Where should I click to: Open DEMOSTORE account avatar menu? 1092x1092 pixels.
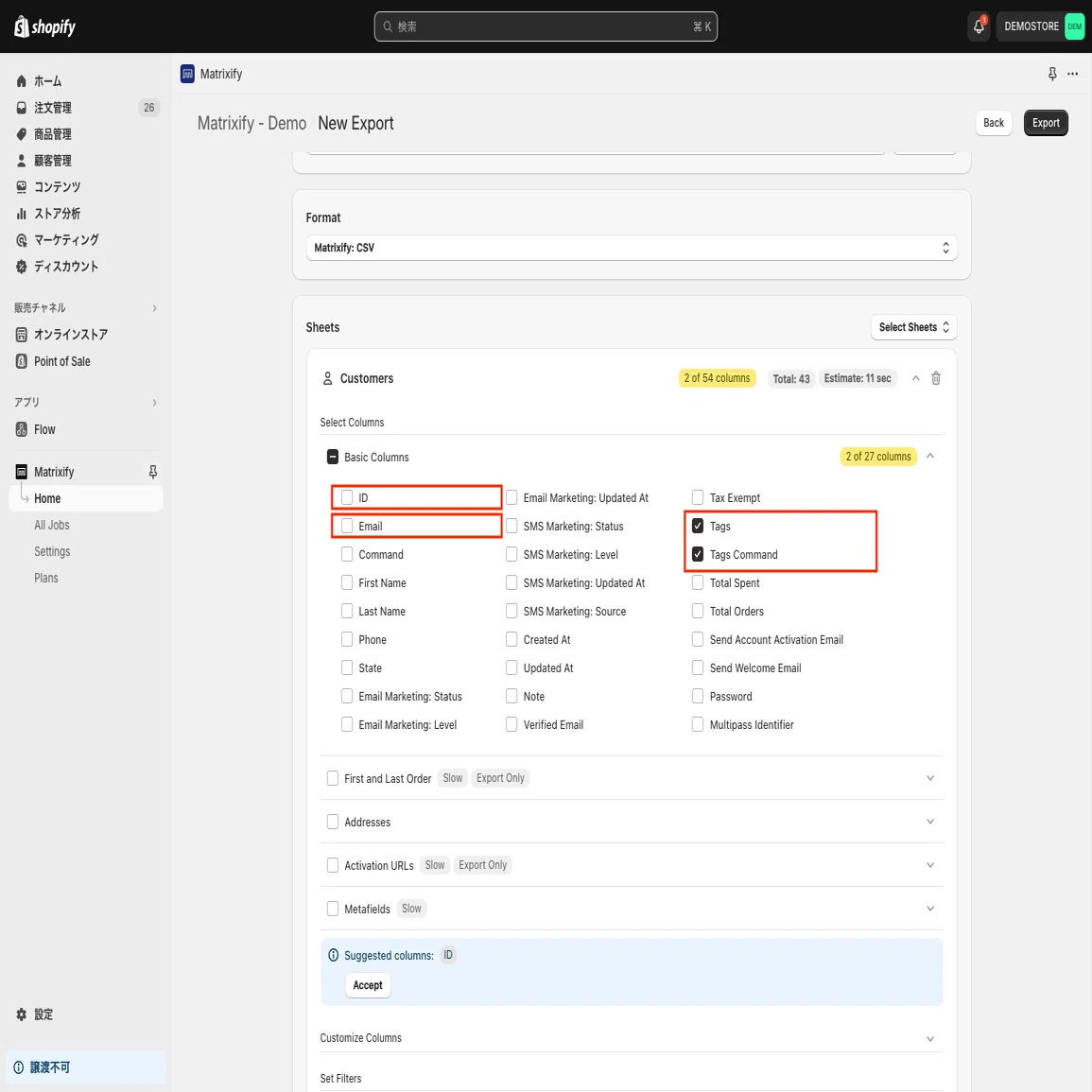(1075, 26)
